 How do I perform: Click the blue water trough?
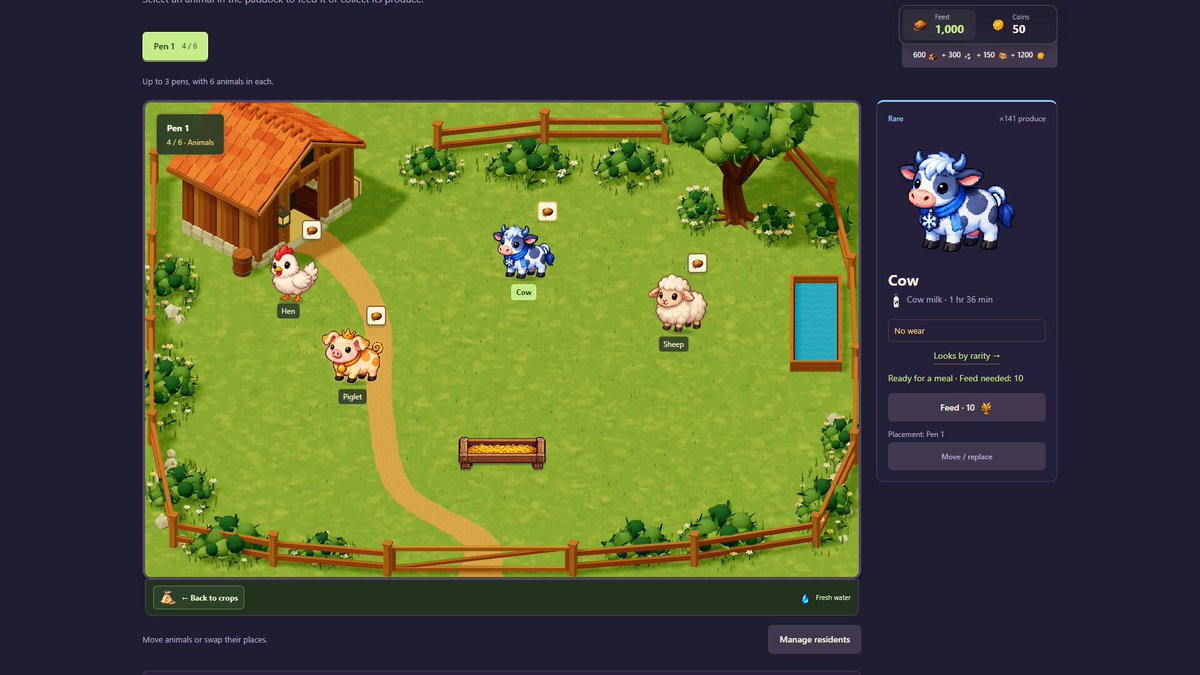point(816,323)
